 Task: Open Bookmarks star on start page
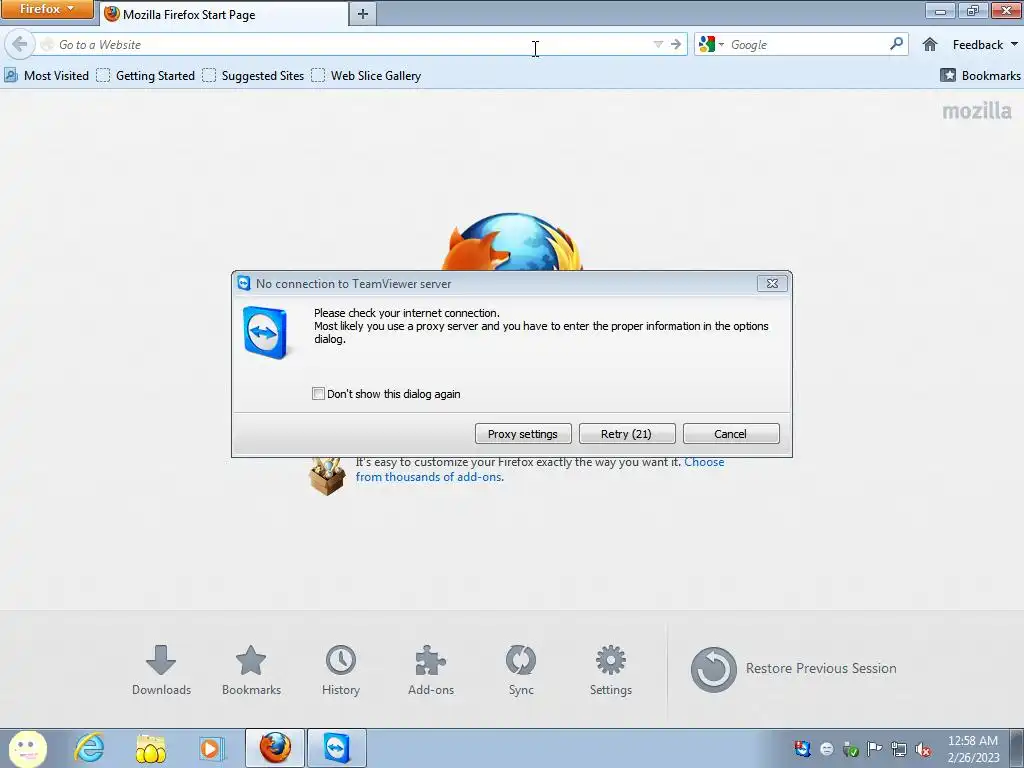[251, 670]
